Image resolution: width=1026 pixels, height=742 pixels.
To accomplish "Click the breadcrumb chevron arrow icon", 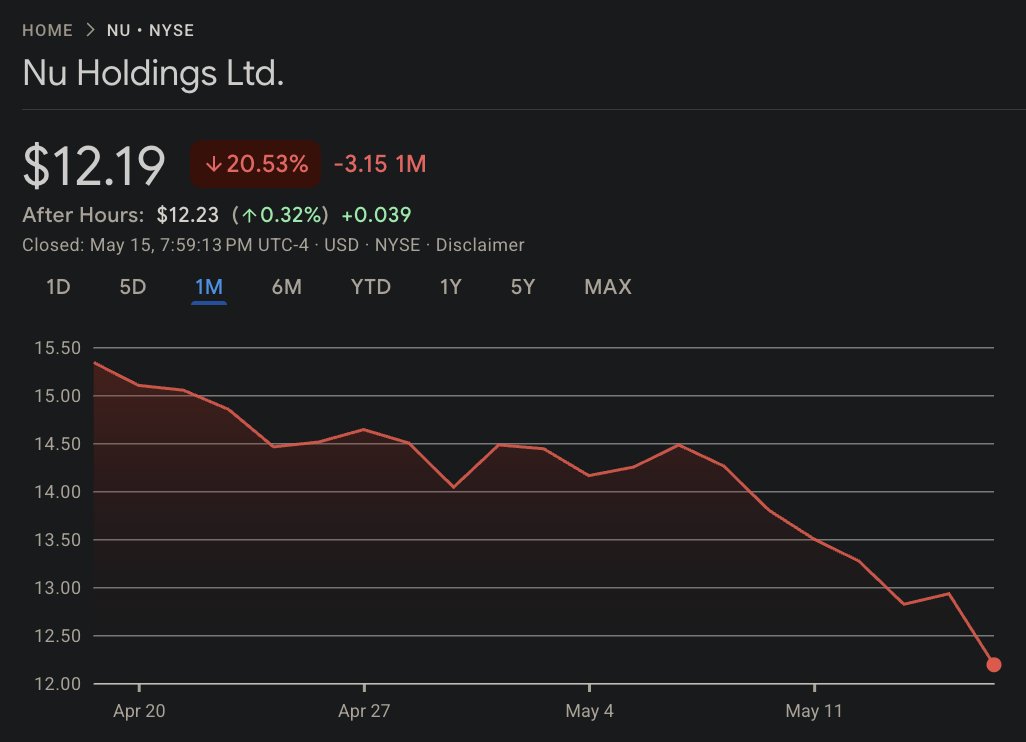I will (90, 30).
